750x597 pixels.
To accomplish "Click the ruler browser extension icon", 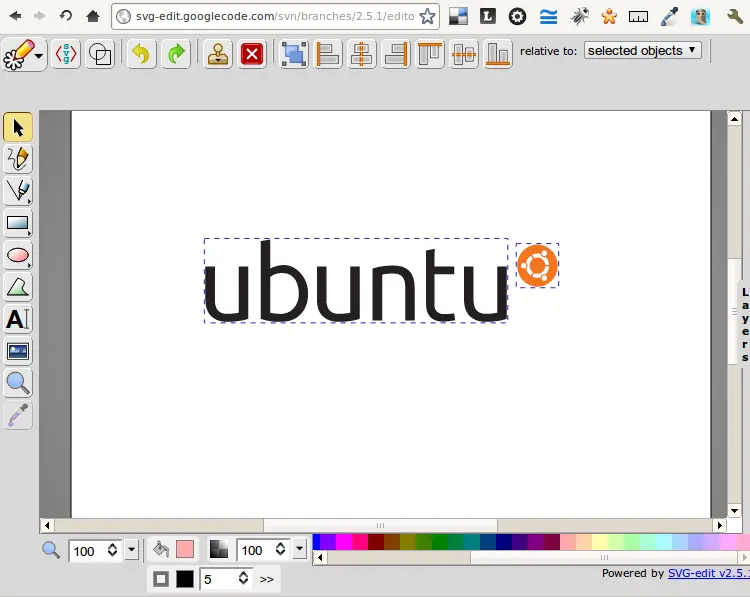I will pyautogui.click(x=638, y=17).
